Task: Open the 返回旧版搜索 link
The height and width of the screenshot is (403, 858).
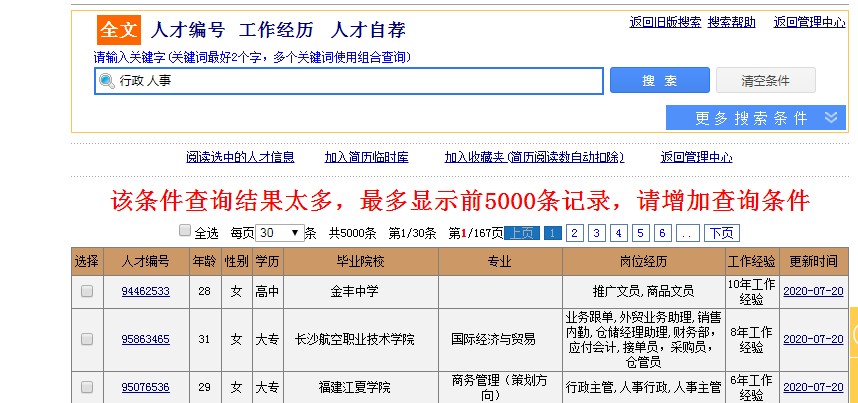Action: click(665, 22)
